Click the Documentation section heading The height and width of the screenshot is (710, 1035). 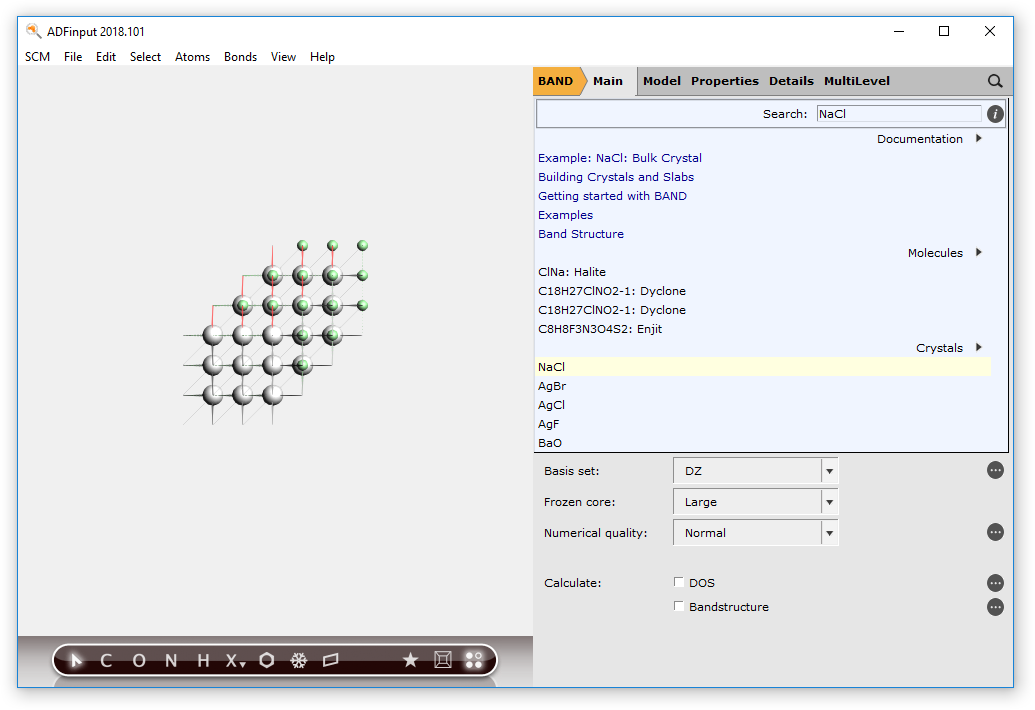(x=919, y=139)
